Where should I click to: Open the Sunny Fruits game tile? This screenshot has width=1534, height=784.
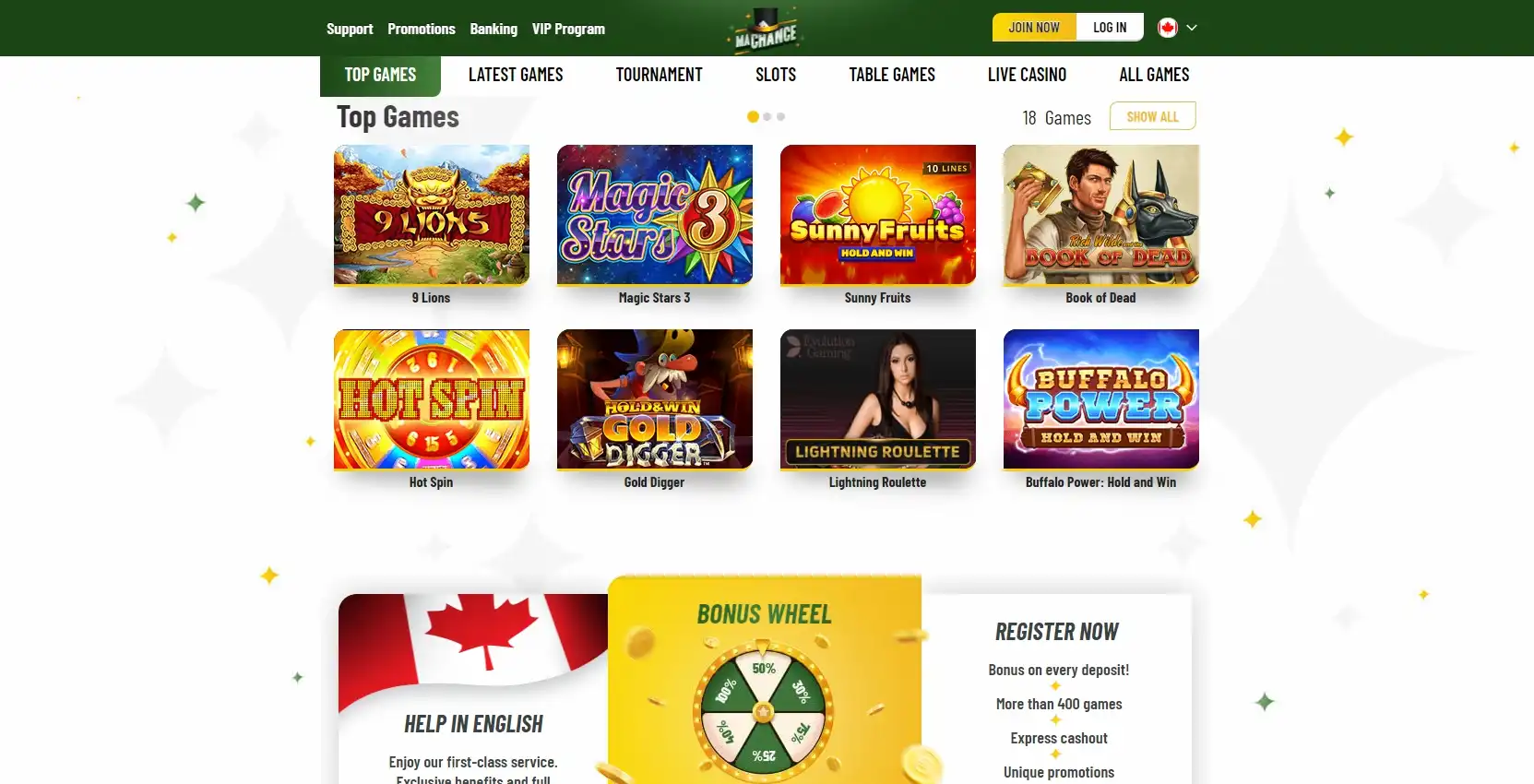click(878, 214)
